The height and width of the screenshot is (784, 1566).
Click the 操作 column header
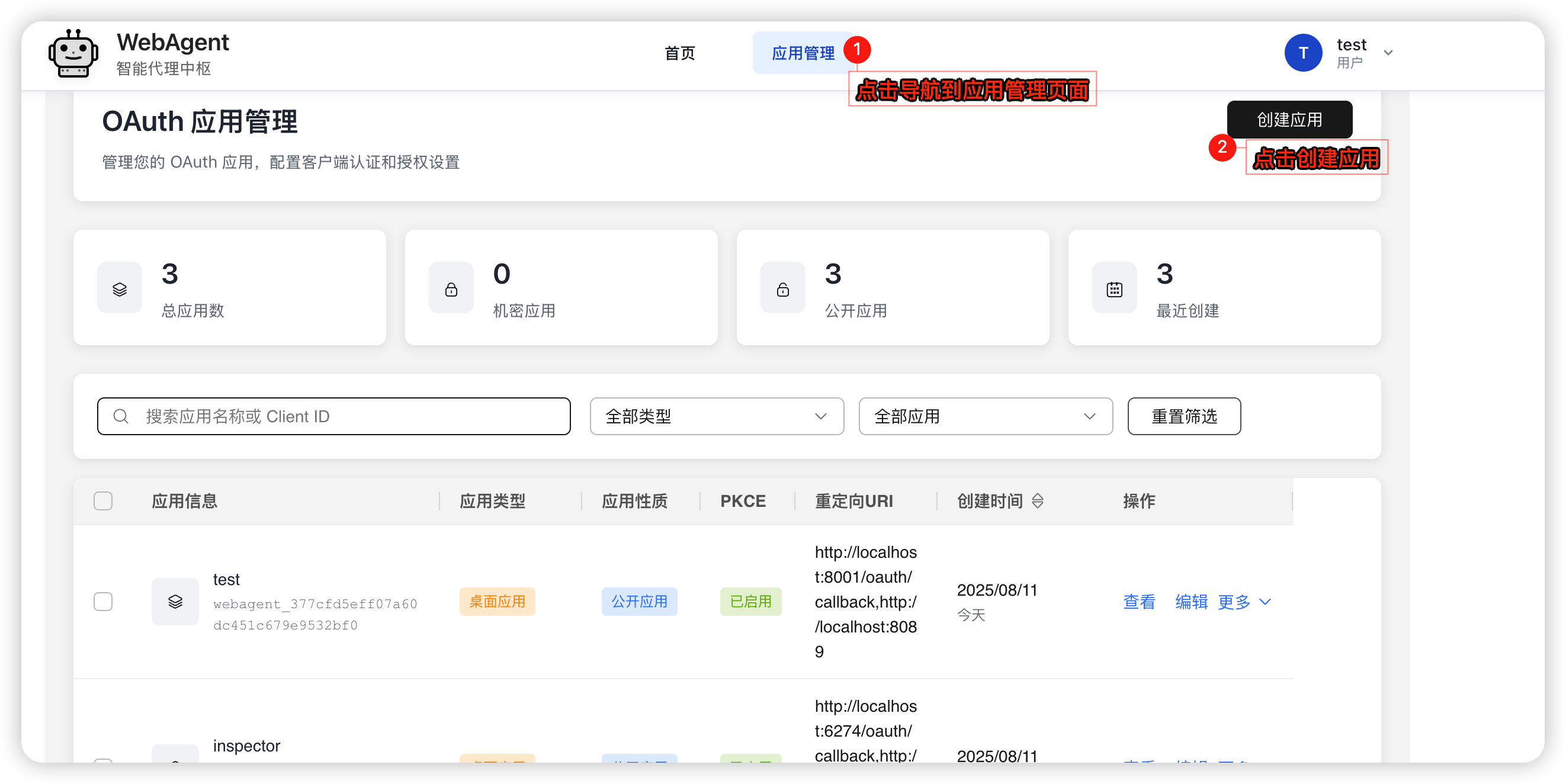pyautogui.click(x=1138, y=502)
